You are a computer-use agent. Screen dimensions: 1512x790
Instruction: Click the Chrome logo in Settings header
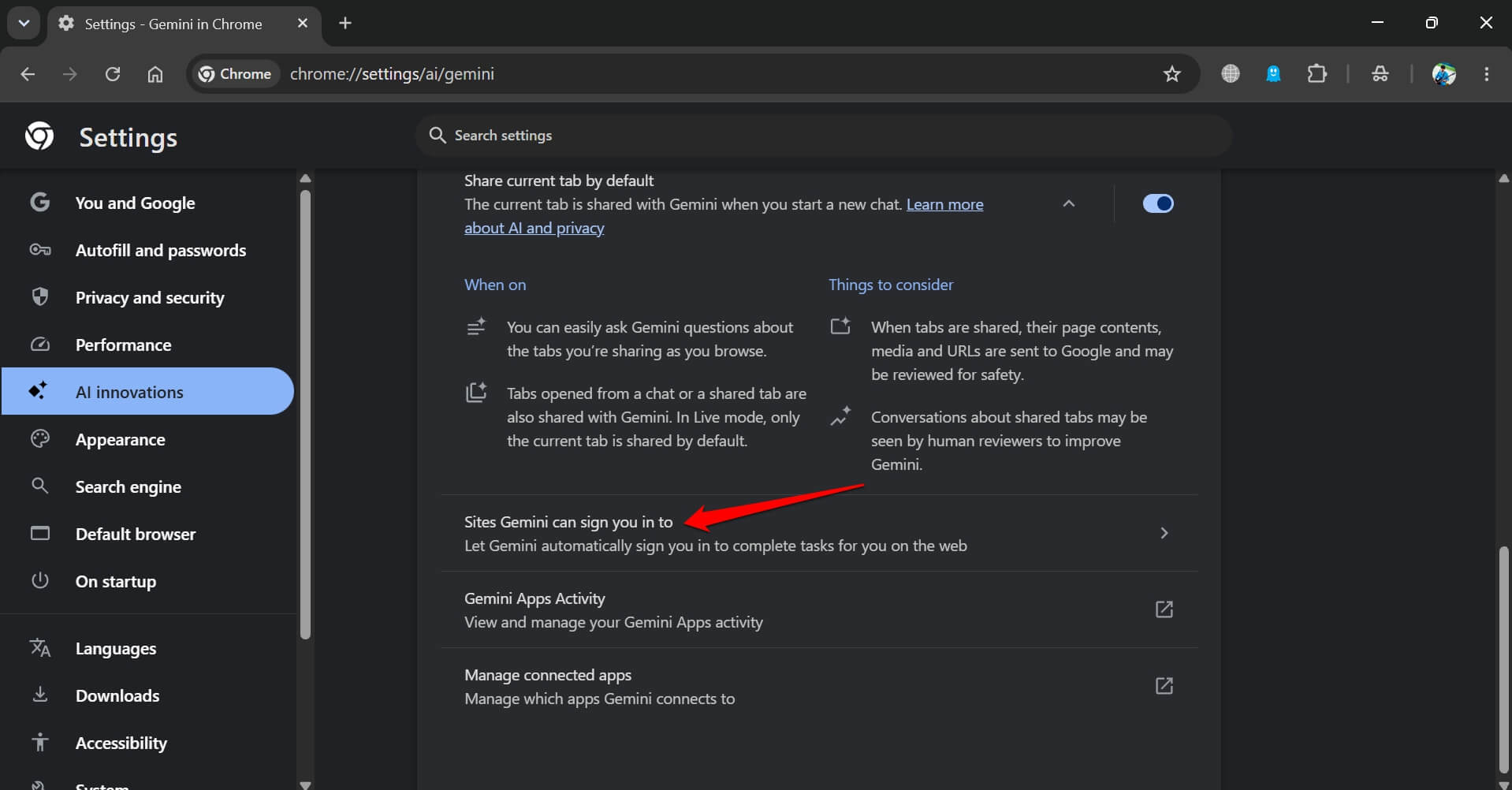pos(39,136)
